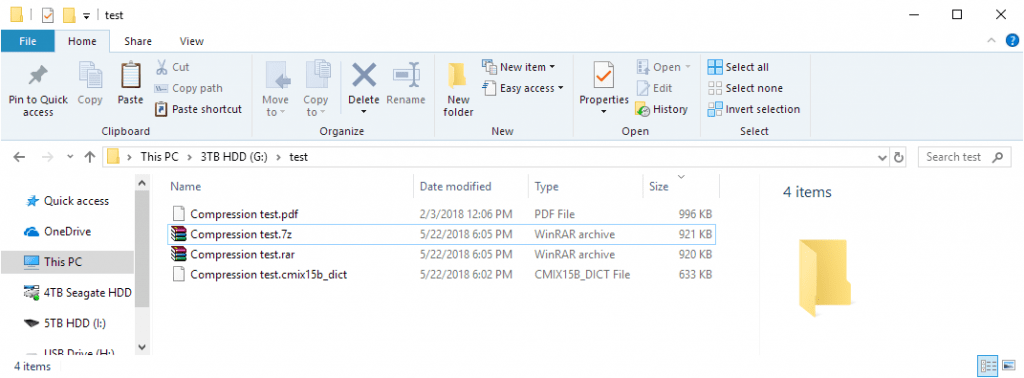This screenshot has height=378, width=1024.
Task: Open address bar history dropdown
Action: coord(883,157)
